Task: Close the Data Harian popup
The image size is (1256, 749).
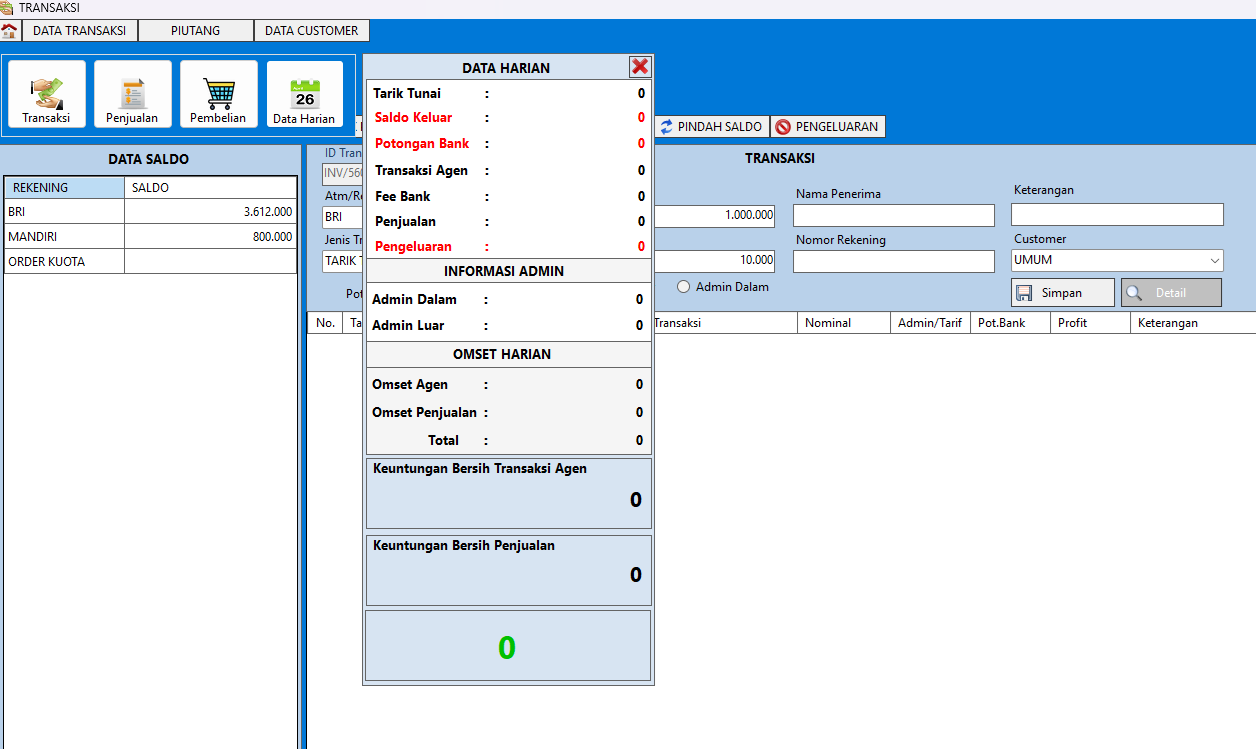Action: click(x=640, y=67)
